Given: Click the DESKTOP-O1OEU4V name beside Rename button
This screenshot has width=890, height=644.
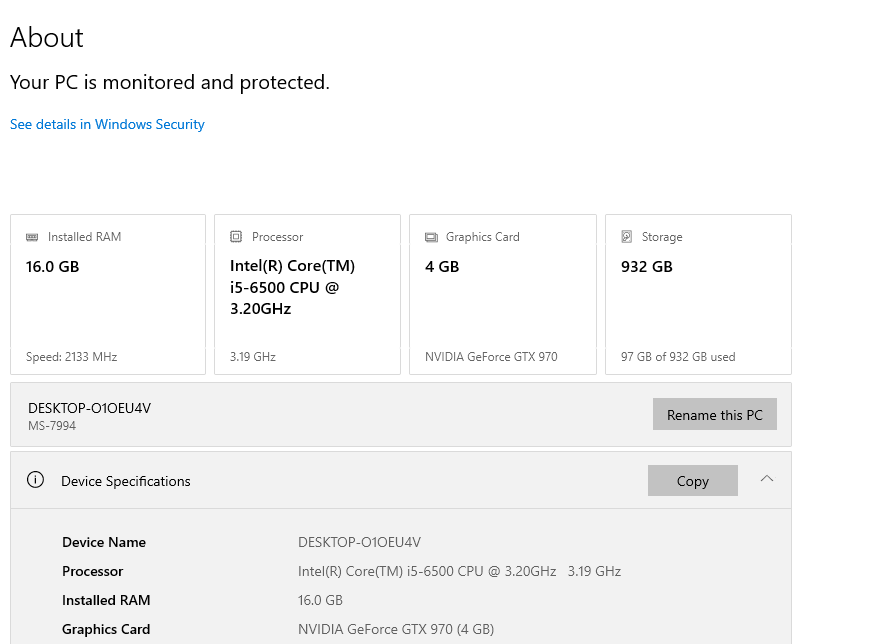Looking at the screenshot, I should pyautogui.click(x=89, y=408).
